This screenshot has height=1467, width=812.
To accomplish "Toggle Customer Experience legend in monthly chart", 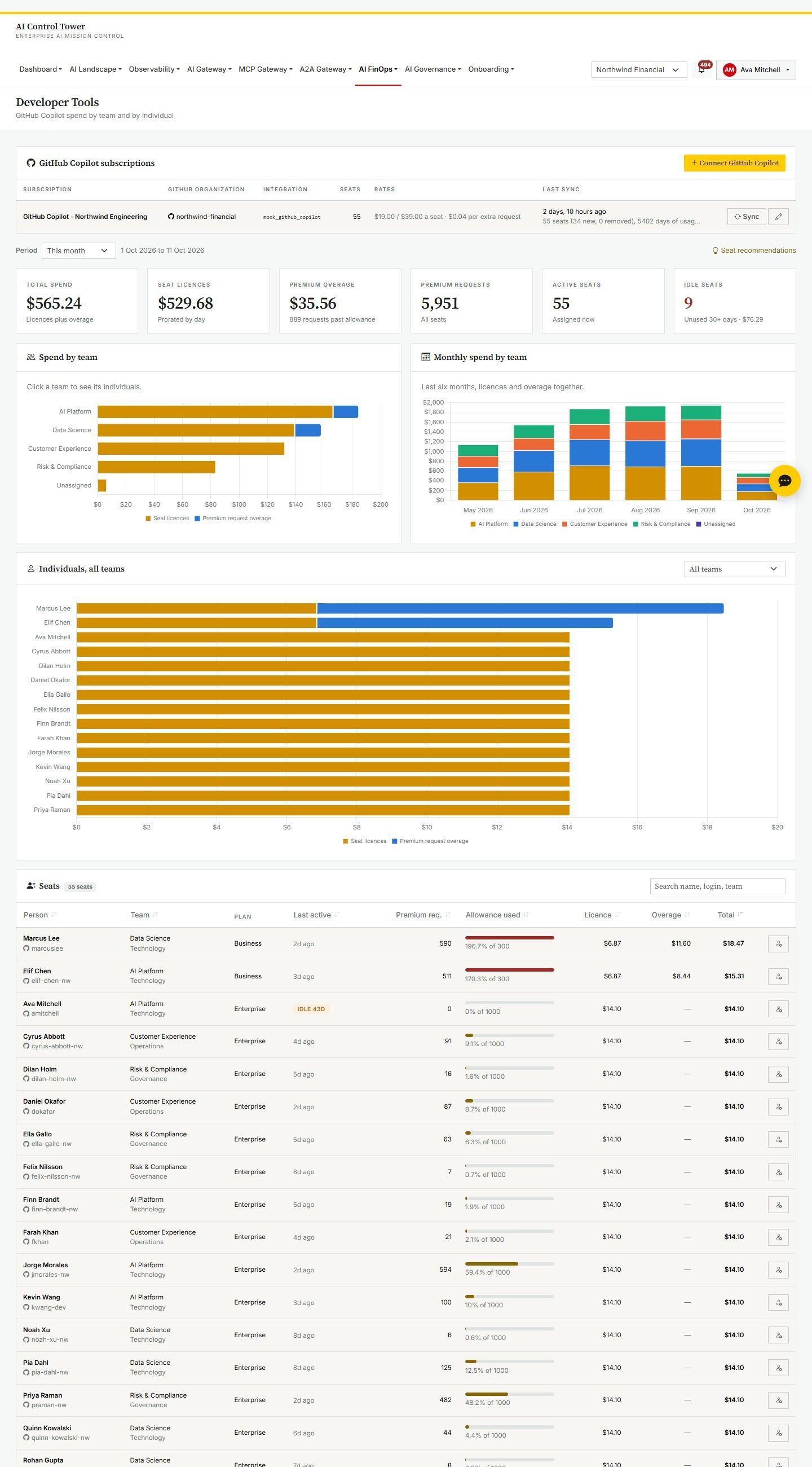I will click(595, 524).
